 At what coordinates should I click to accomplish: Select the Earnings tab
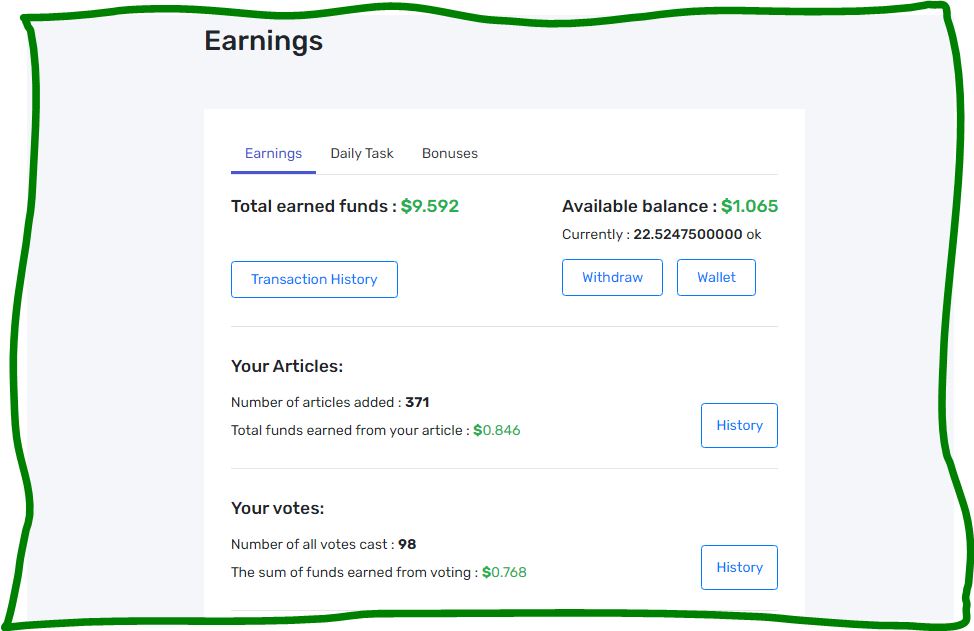pos(273,153)
